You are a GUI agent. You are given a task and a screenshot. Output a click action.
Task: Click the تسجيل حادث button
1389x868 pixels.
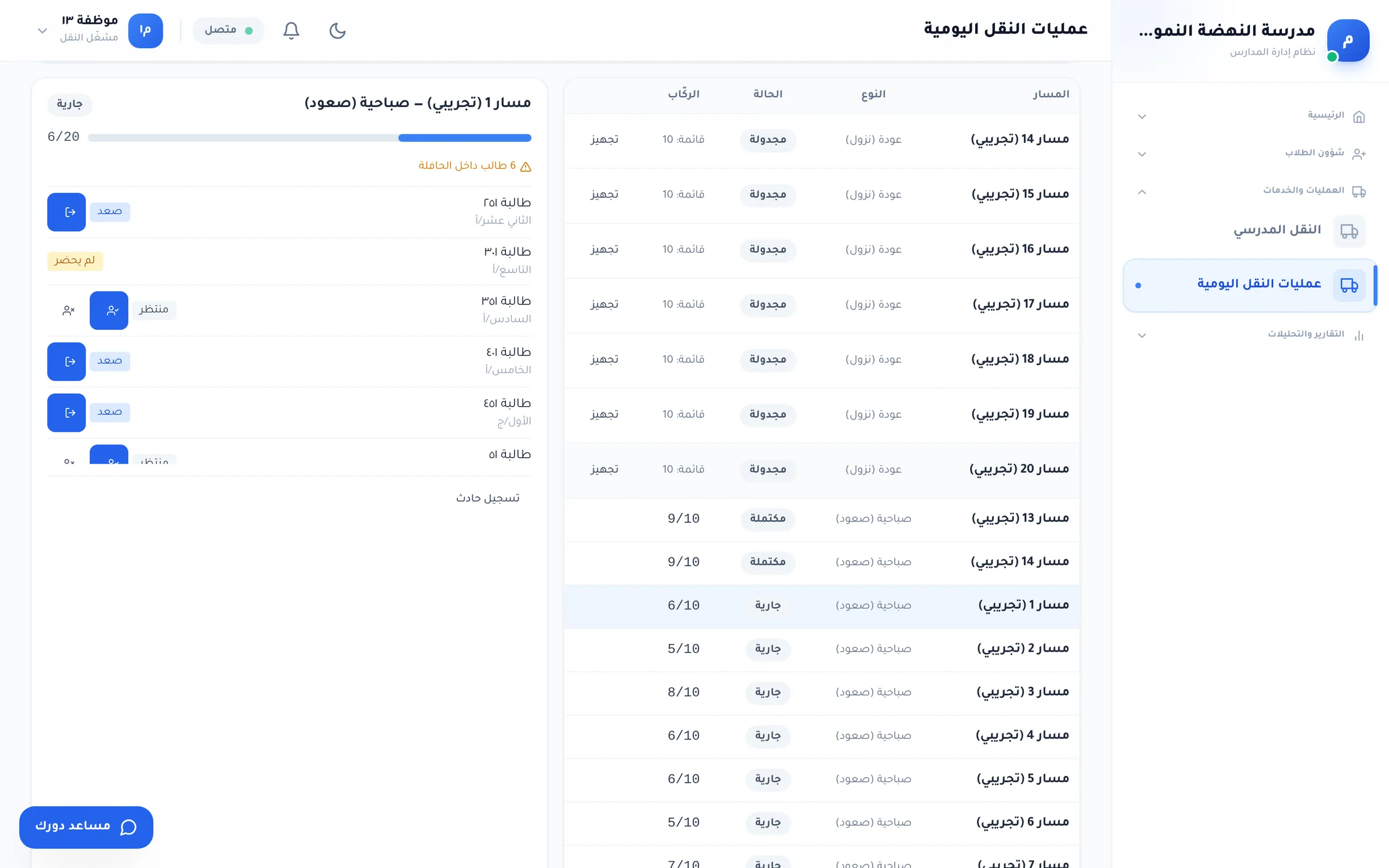pos(487,498)
